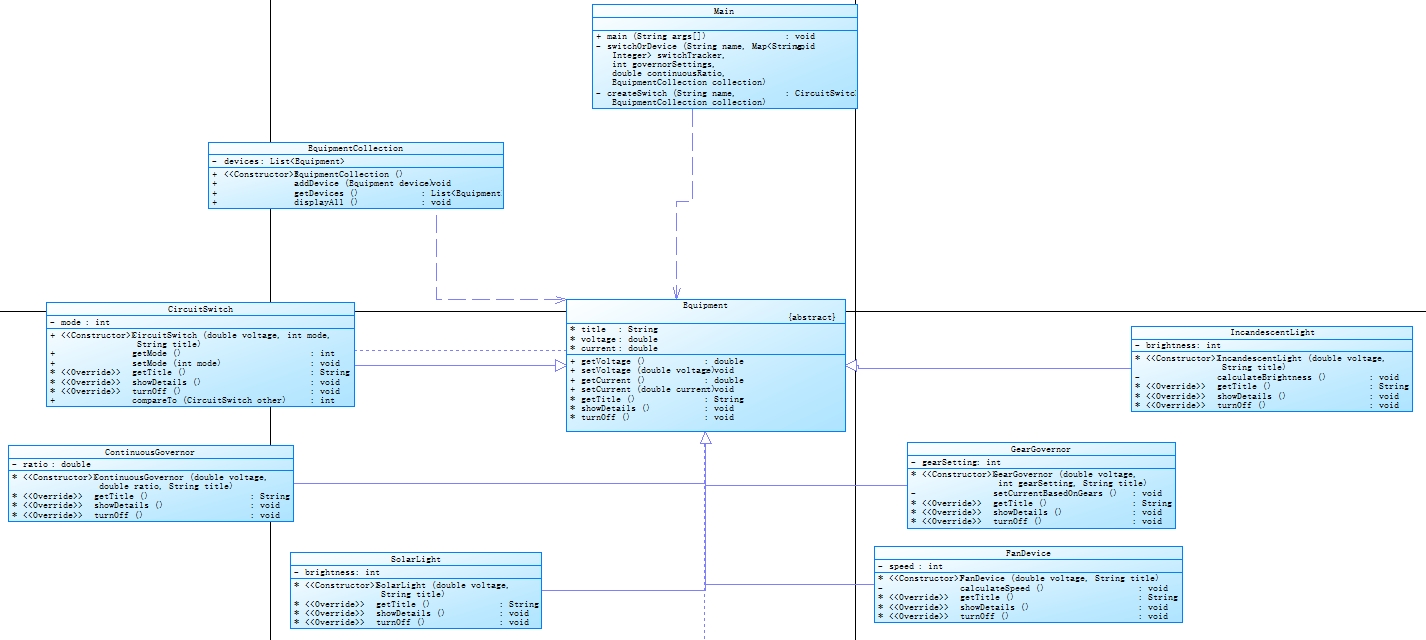
Task: Click the main (String args[]) method
Action: [x=705, y=36]
